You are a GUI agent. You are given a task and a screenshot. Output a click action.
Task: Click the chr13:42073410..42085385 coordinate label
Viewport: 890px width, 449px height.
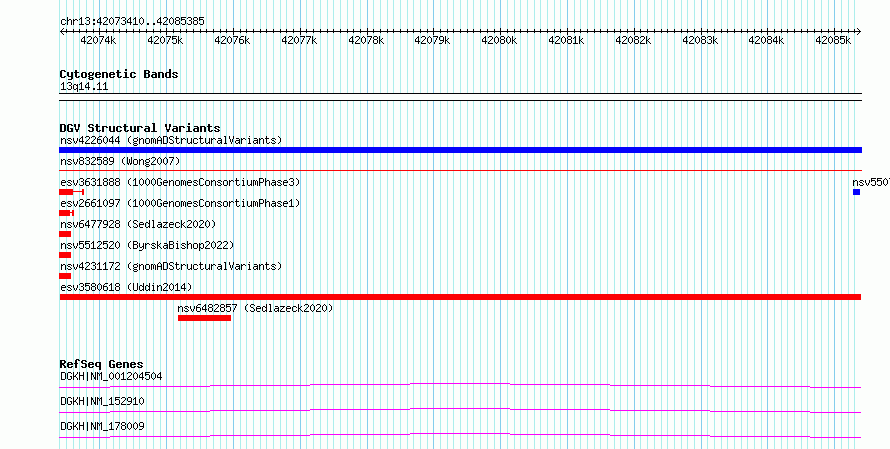coord(132,22)
